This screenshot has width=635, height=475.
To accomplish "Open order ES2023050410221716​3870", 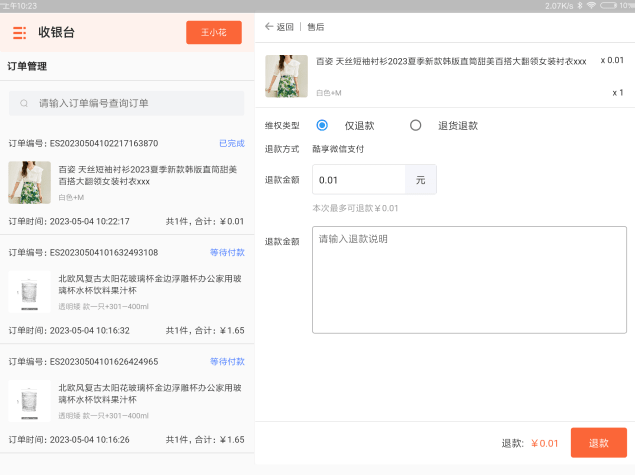I will (127, 182).
